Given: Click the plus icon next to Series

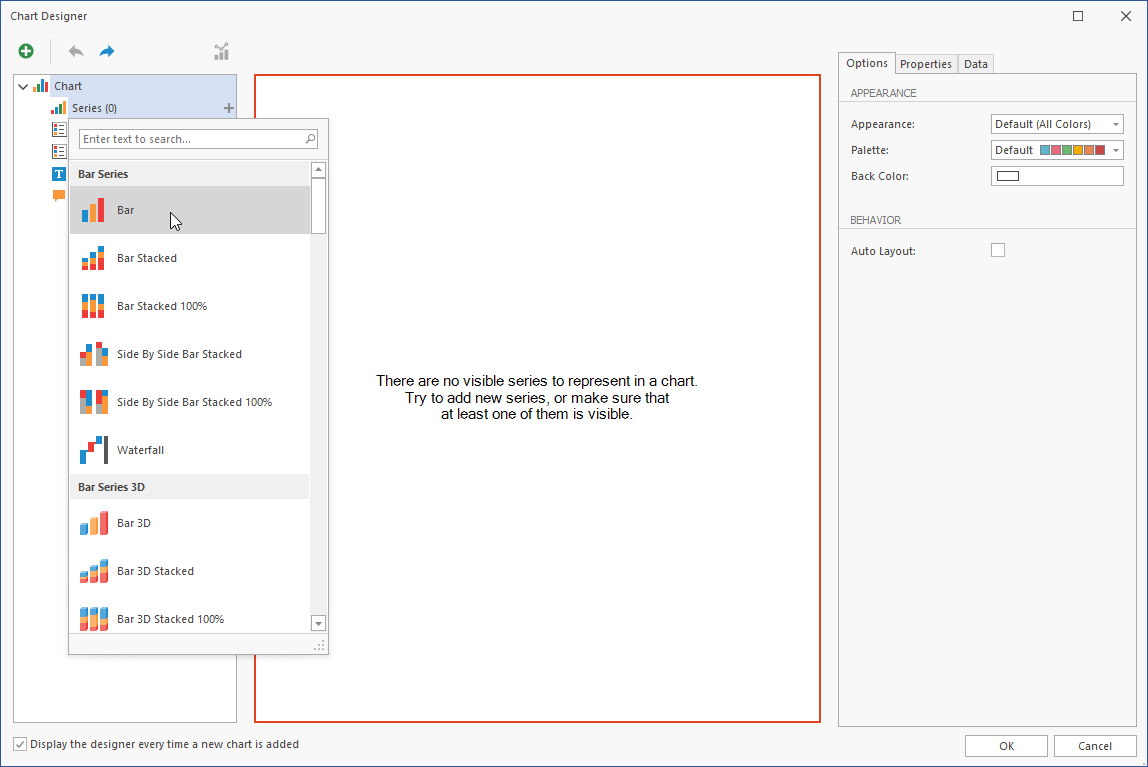Looking at the screenshot, I should coord(229,108).
